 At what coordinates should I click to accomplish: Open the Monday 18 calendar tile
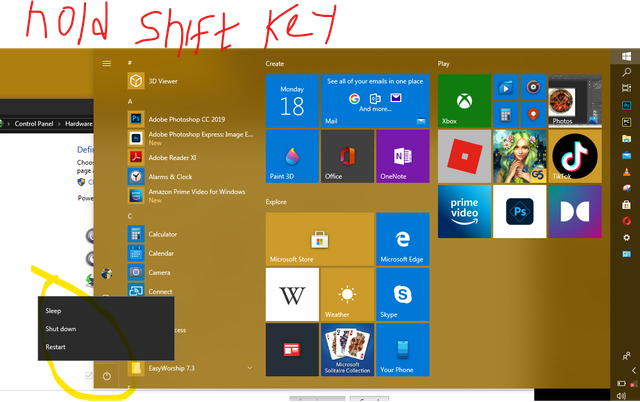click(292, 101)
